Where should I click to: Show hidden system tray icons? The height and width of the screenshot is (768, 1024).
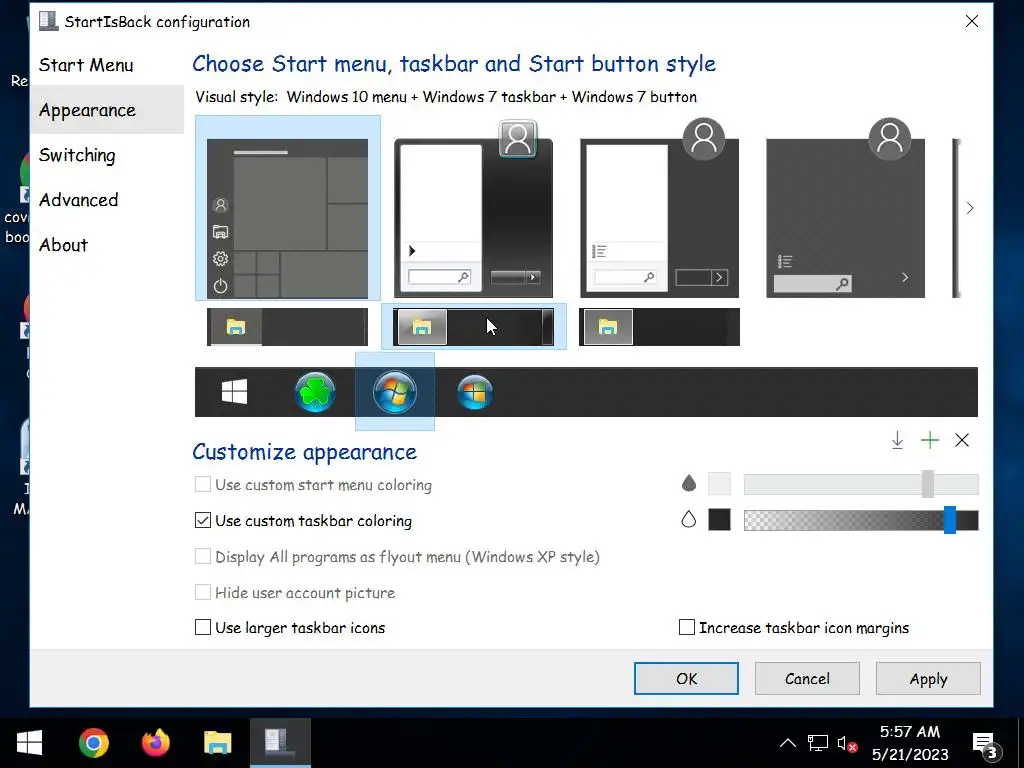tap(788, 743)
